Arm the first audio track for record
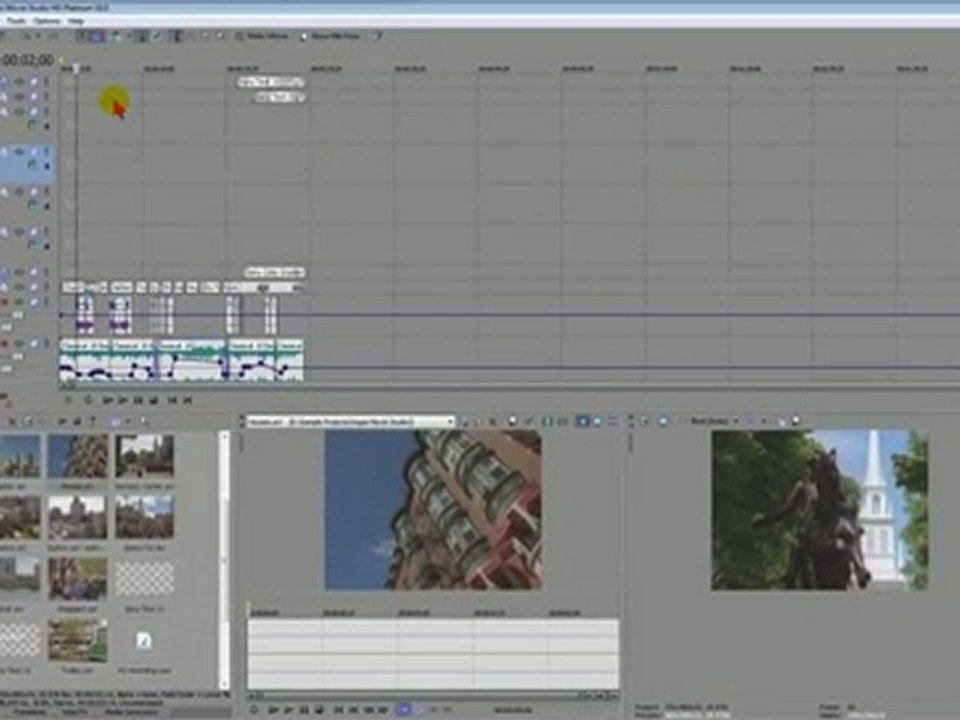This screenshot has width=960, height=720. point(4,302)
